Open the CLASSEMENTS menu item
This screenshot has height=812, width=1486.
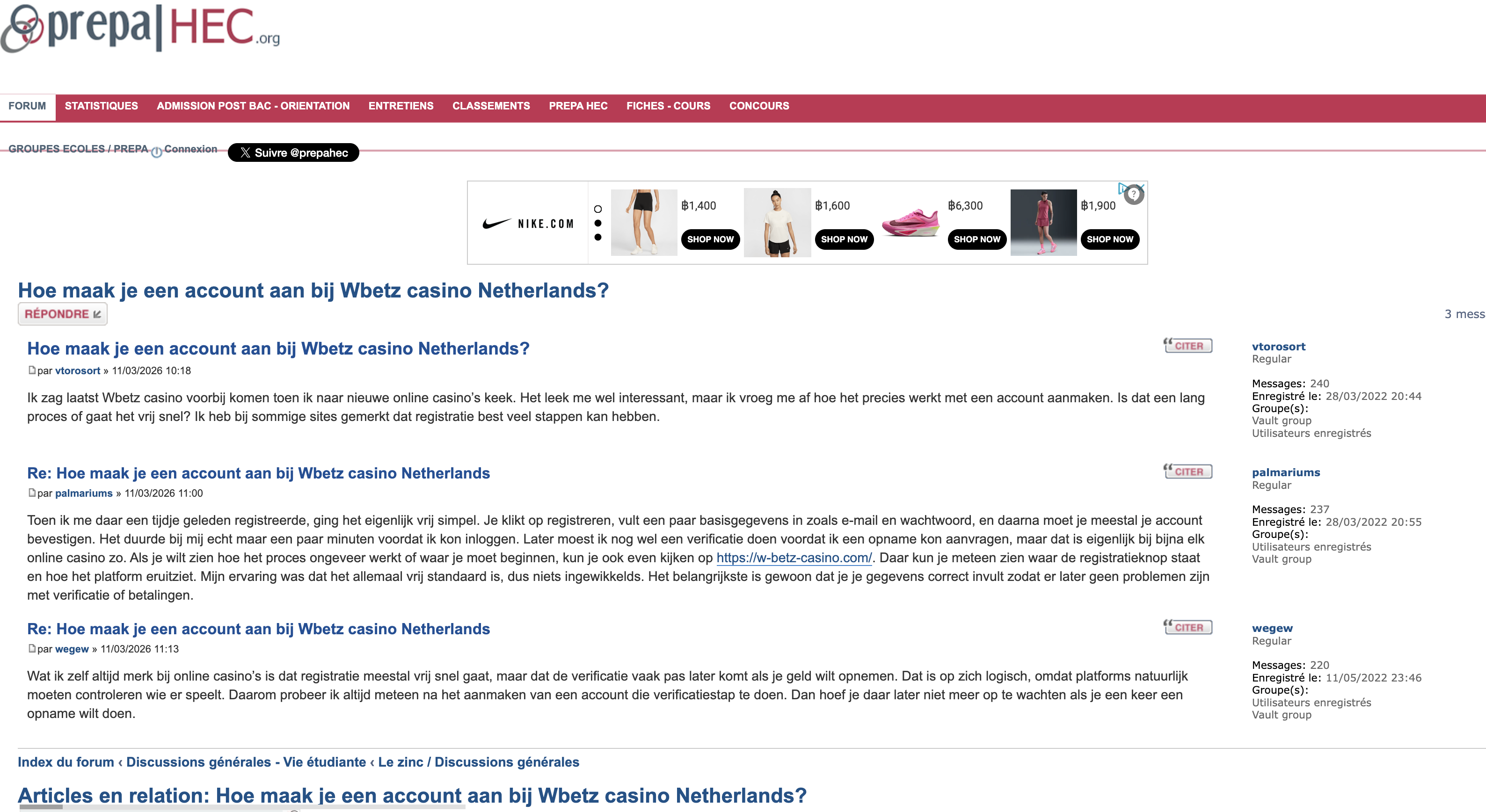click(491, 106)
